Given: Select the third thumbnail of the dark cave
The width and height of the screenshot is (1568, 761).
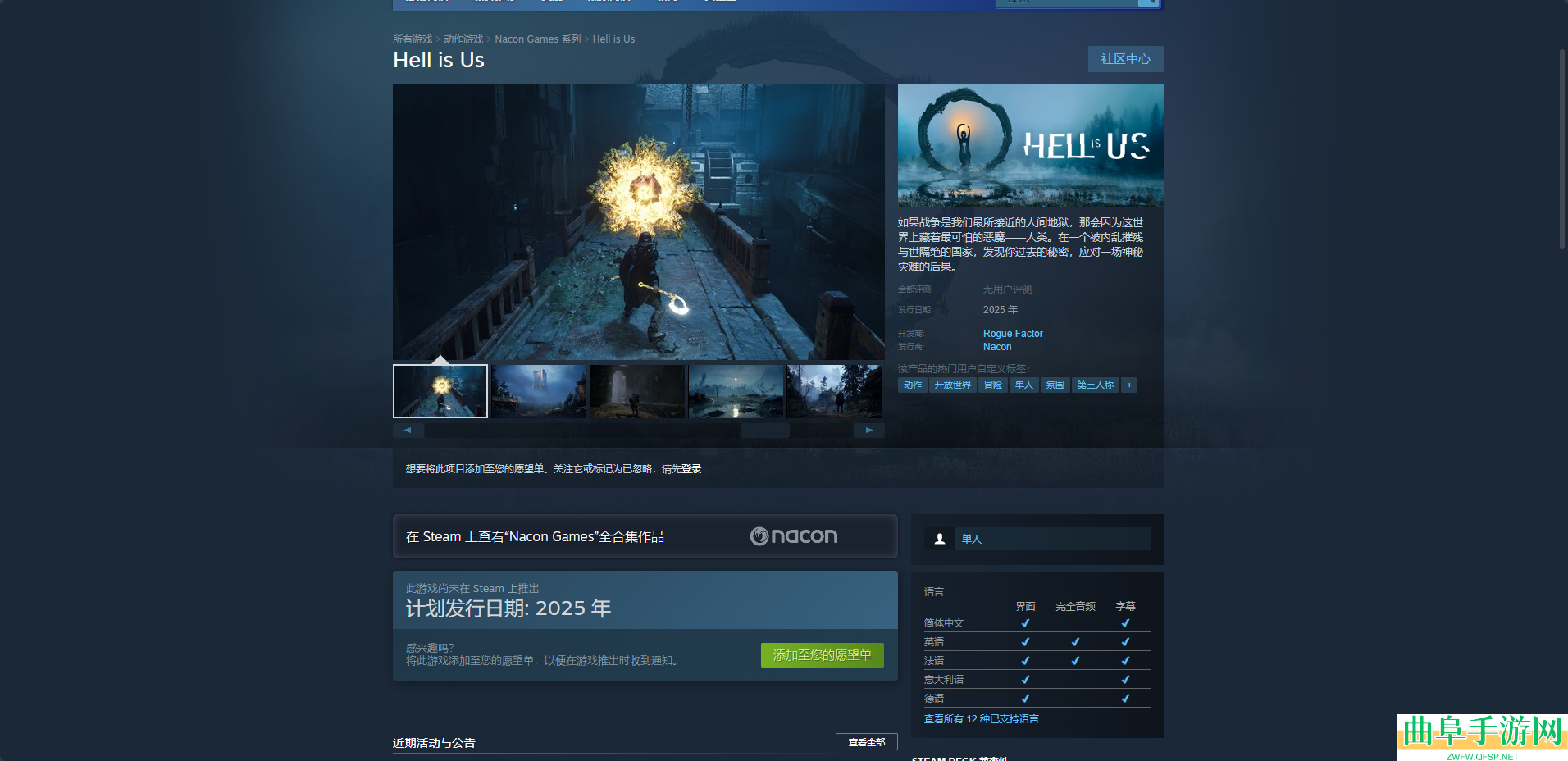Looking at the screenshot, I should tap(637, 391).
